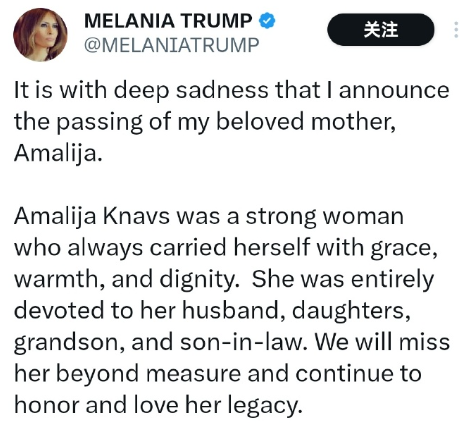The width and height of the screenshot is (476, 423).
Task: Click 'her beyond measure and continue to' line
Action: (x=218, y=374)
